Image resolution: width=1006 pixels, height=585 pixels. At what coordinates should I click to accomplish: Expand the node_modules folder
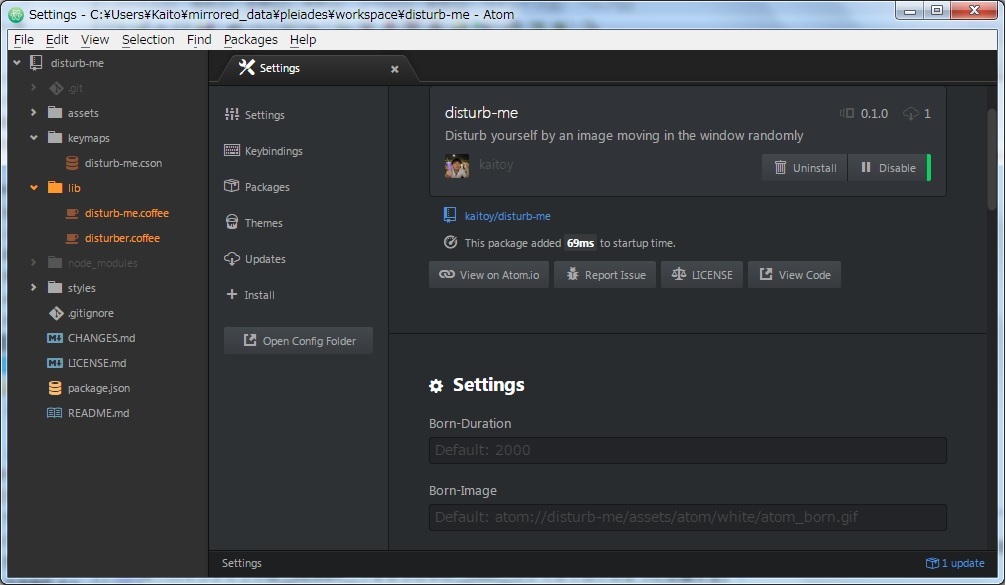tap(33, 263)
